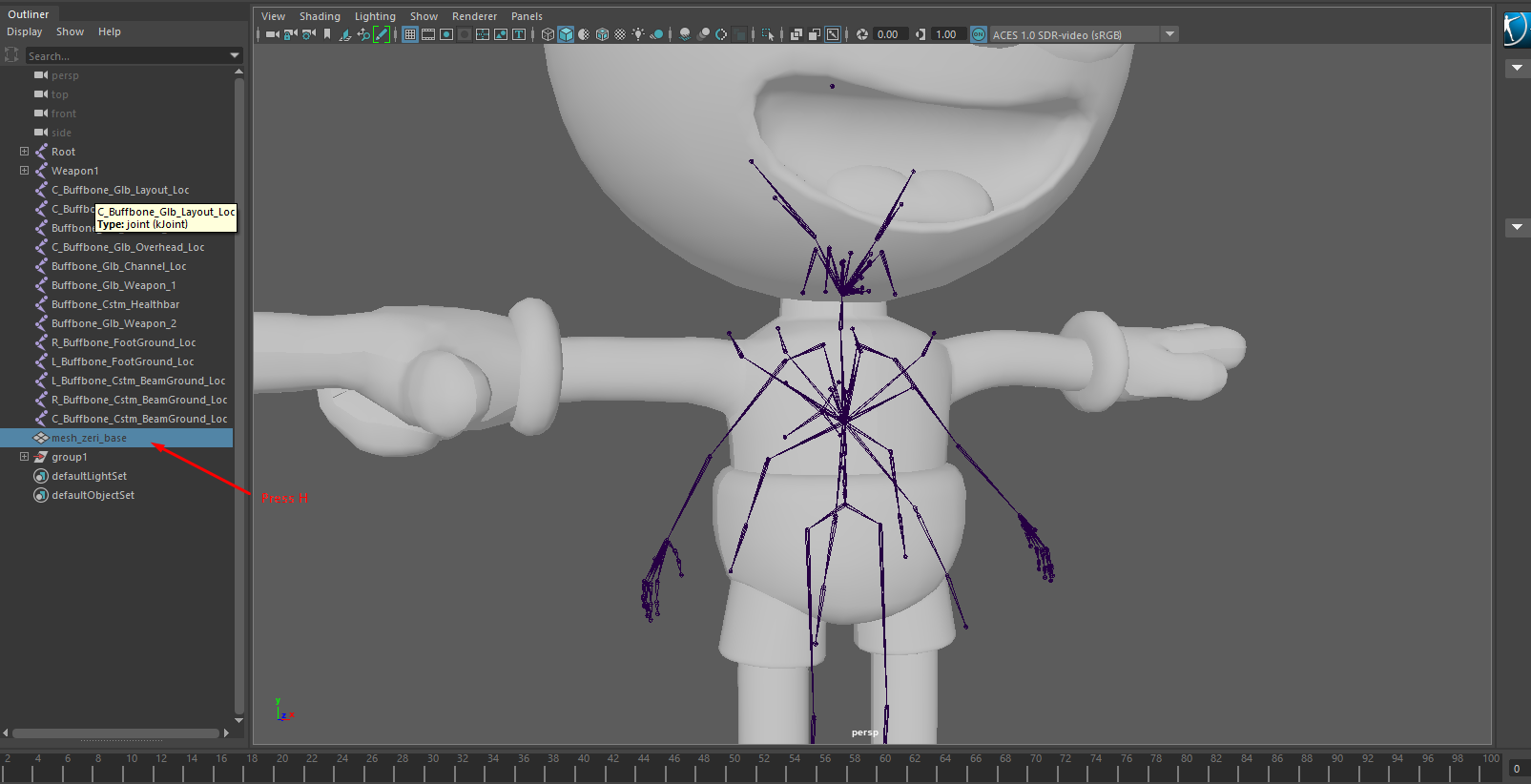1531x784 pixels.
Task: Expand the Root joint in Outliner
Action: [x=25, y=152]
